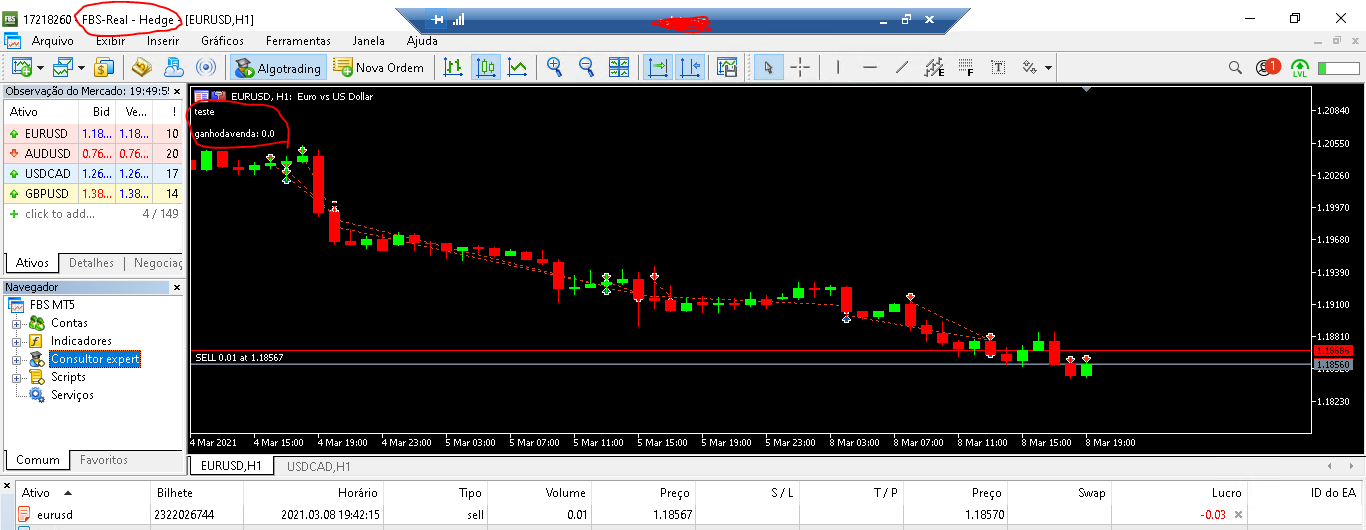Click the Nova Ordem button

tap(380, 67)
